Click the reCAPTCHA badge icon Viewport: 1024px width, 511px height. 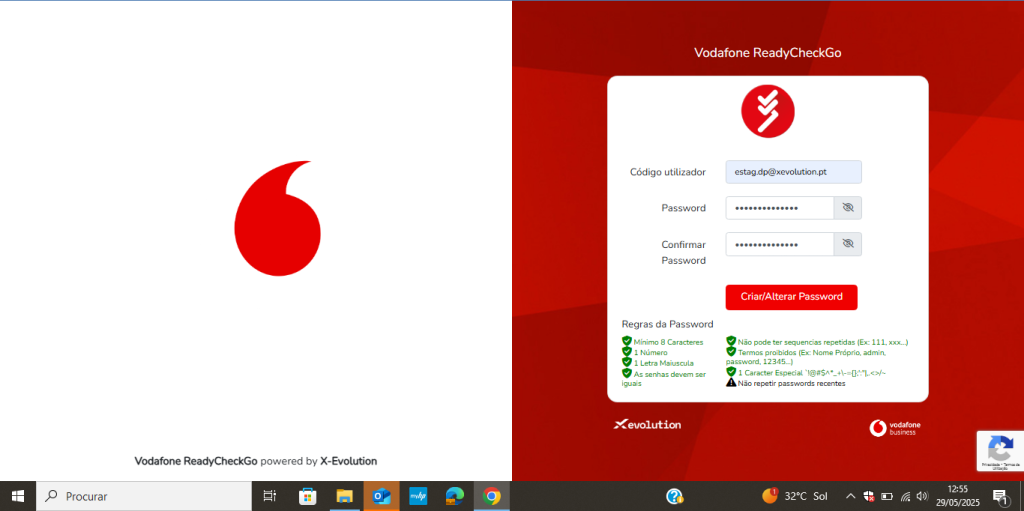pyautogui.click(x=999, y=447)
